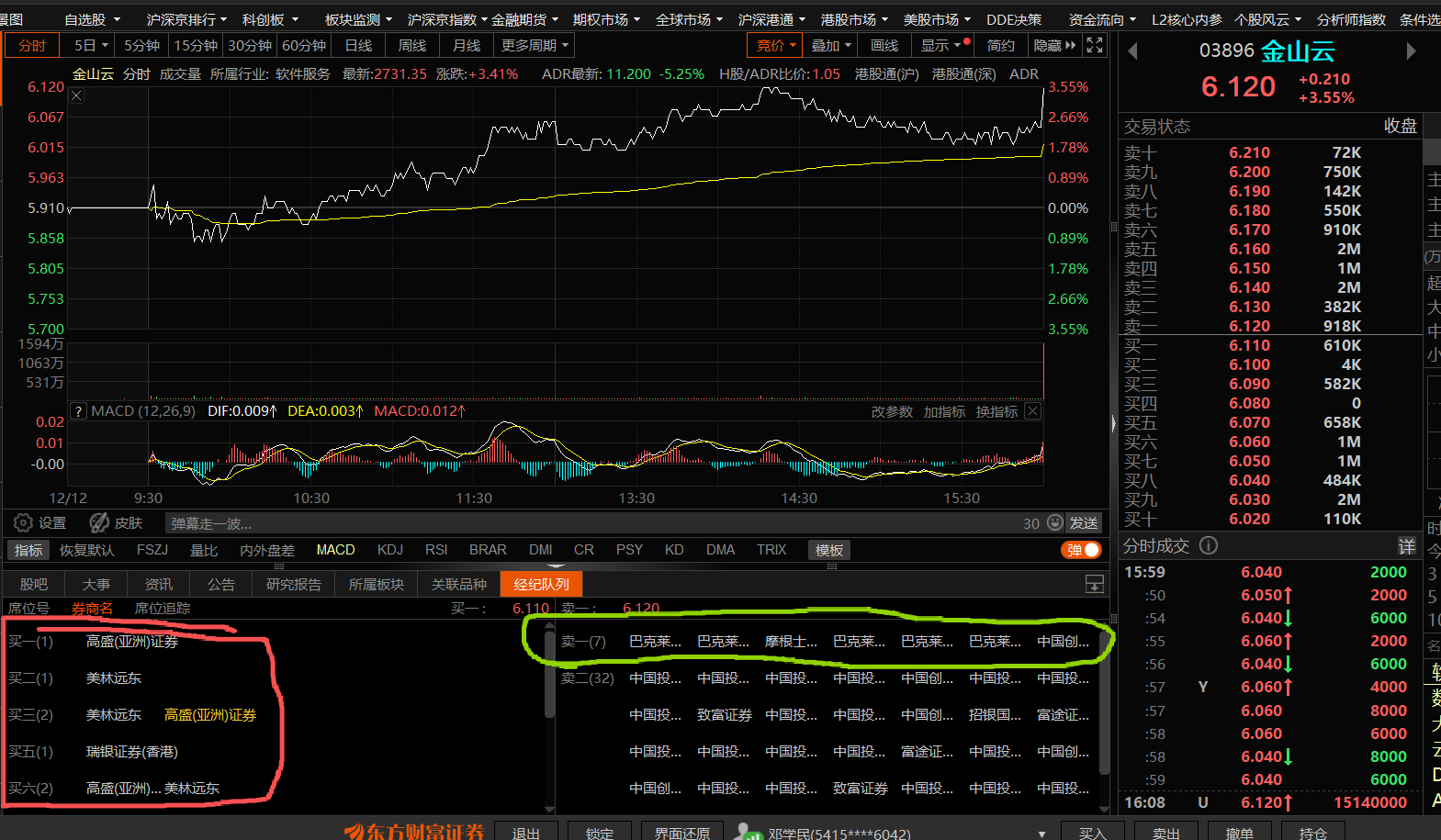Open the 美股市场 menu
The height and width of the screenshot is (840, 1441).
937,19
